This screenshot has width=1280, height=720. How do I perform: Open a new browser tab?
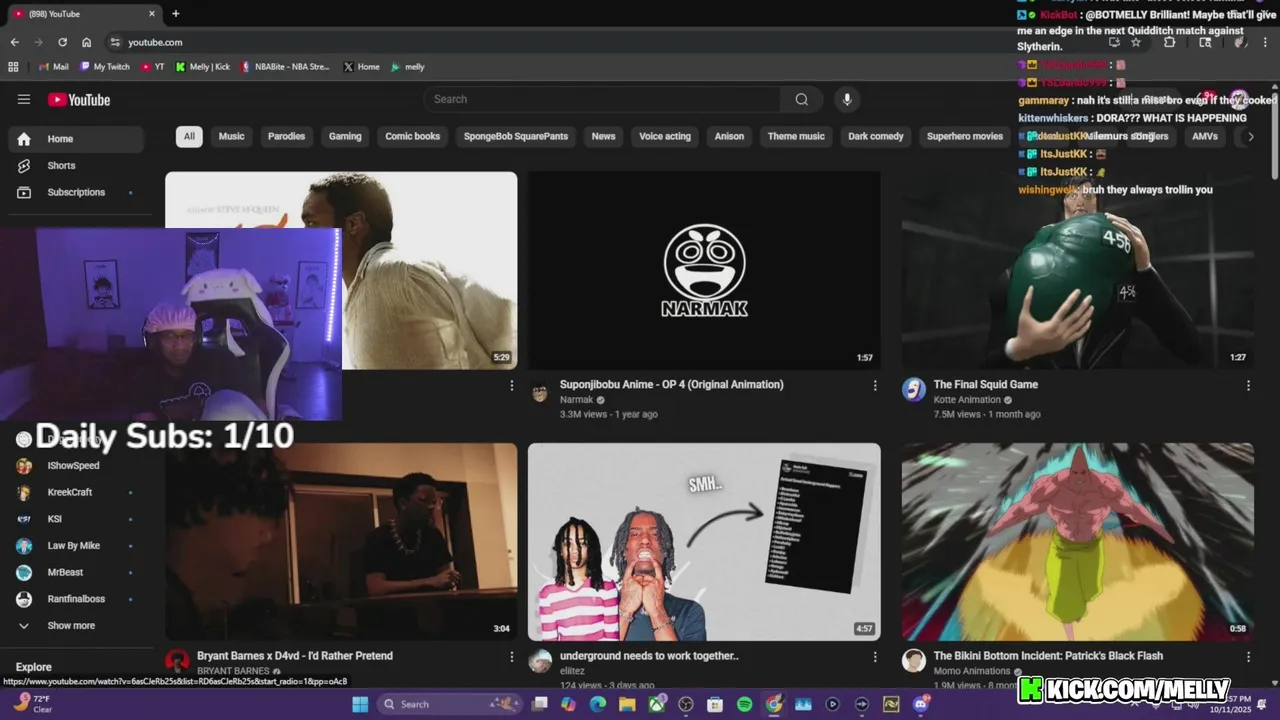[176, 14]
